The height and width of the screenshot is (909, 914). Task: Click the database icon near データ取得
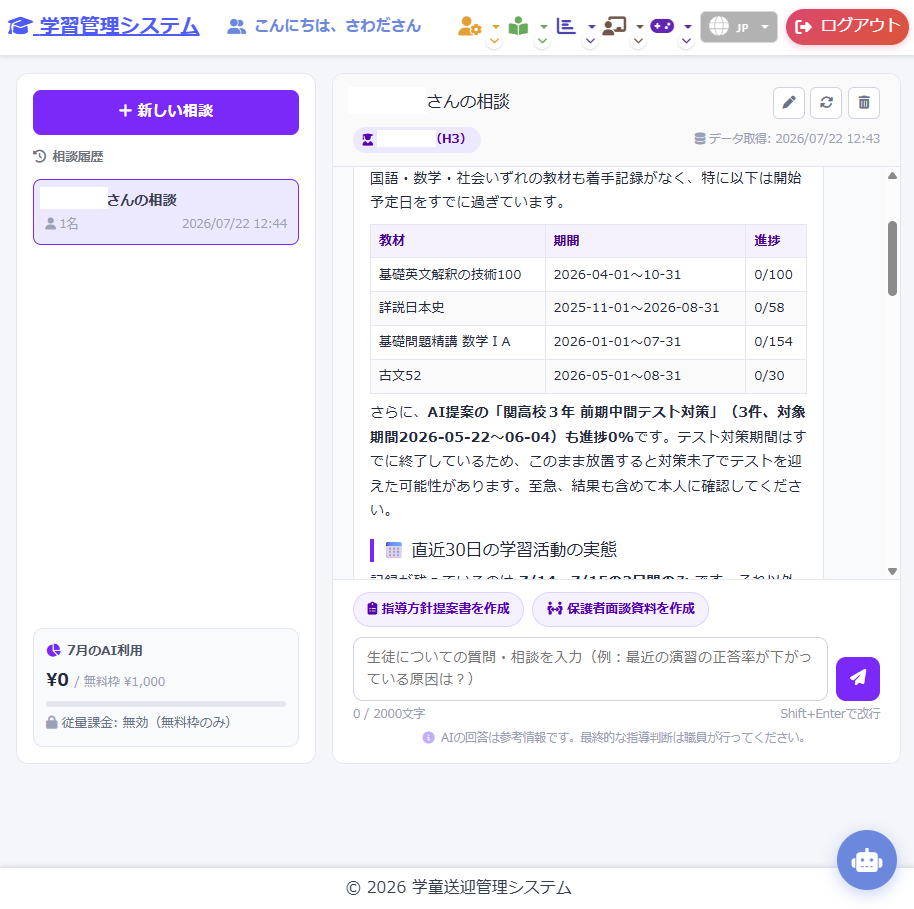[699, 139]
